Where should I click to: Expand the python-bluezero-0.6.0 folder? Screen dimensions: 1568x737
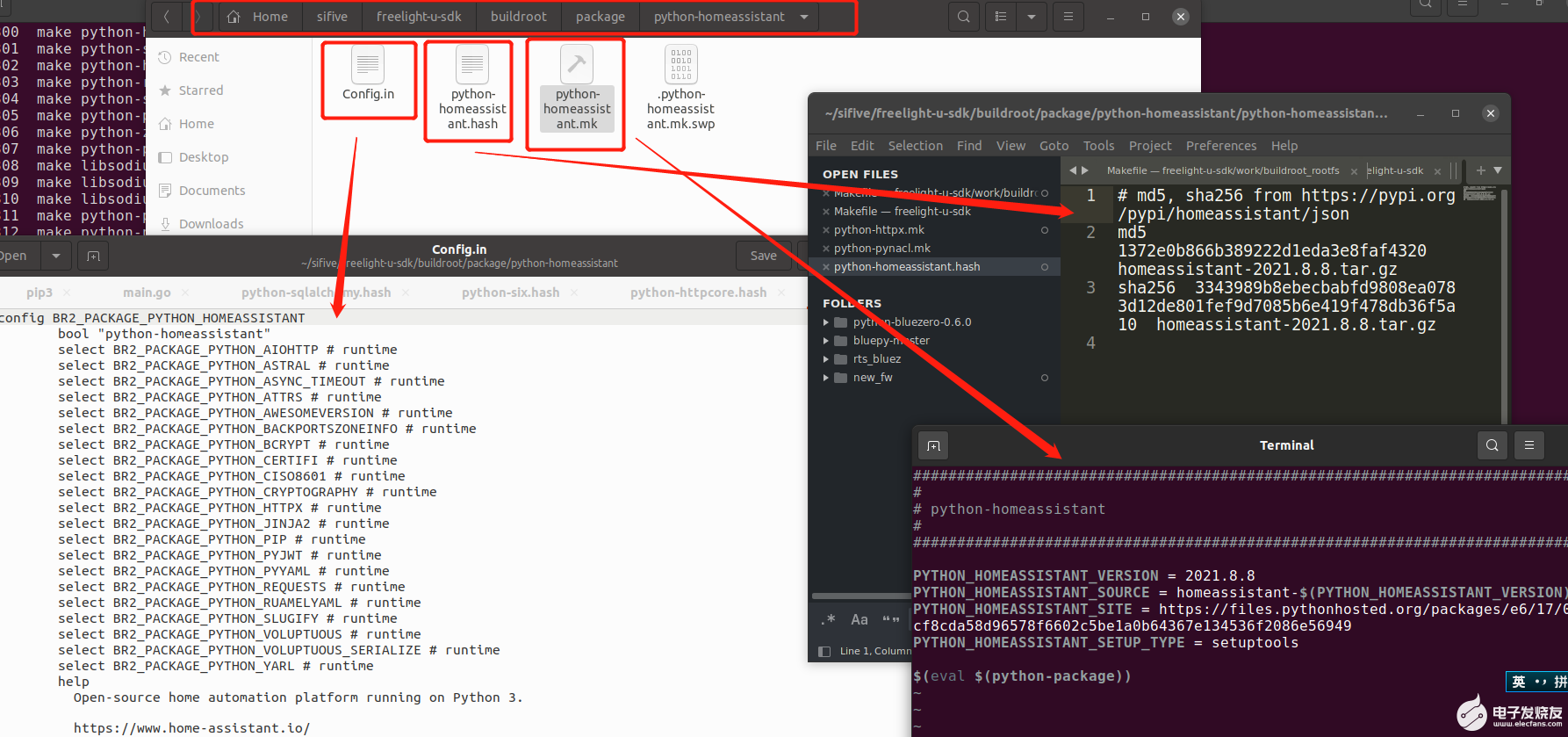826,322
